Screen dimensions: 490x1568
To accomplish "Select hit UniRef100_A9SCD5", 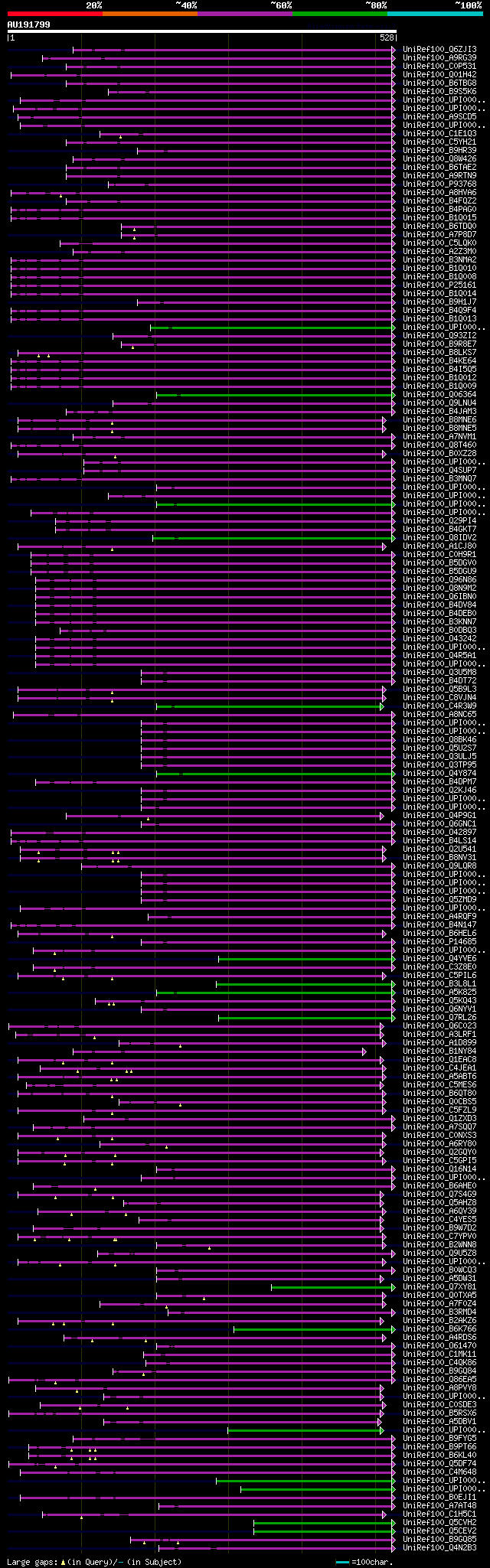I will [x=439, y=116].
